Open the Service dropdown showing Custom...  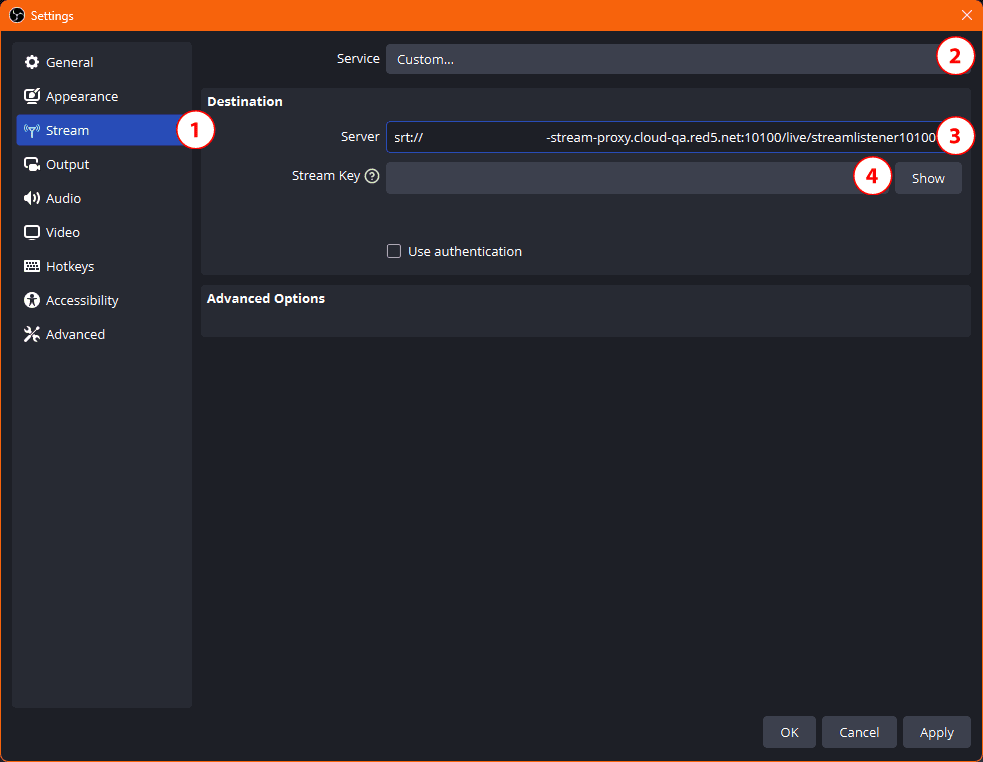click(x=678, y=59)
